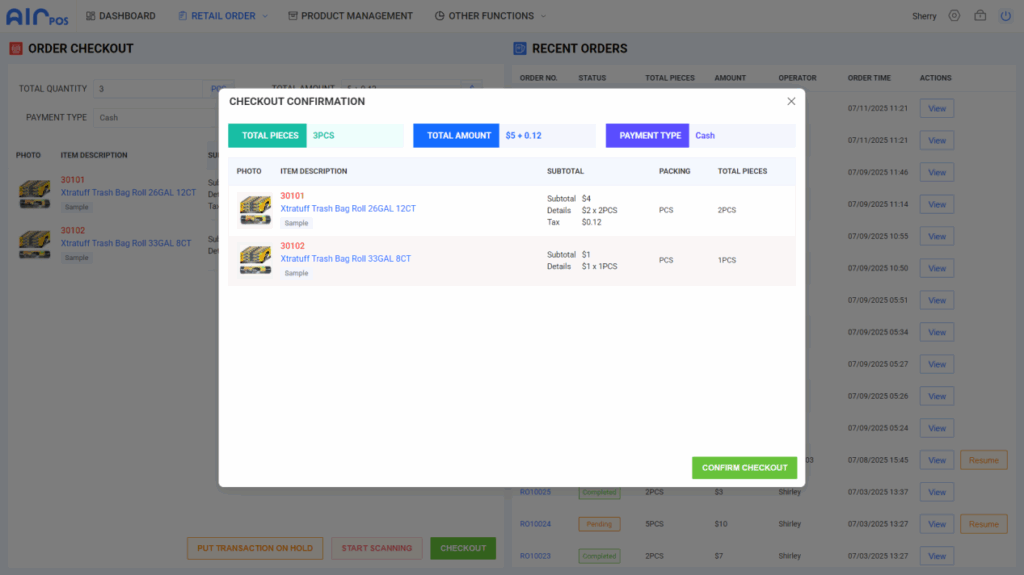Expand the Other Functions dropdown arrow
The width and height of the screenshot is (1024, 575).
click(543, 16)
